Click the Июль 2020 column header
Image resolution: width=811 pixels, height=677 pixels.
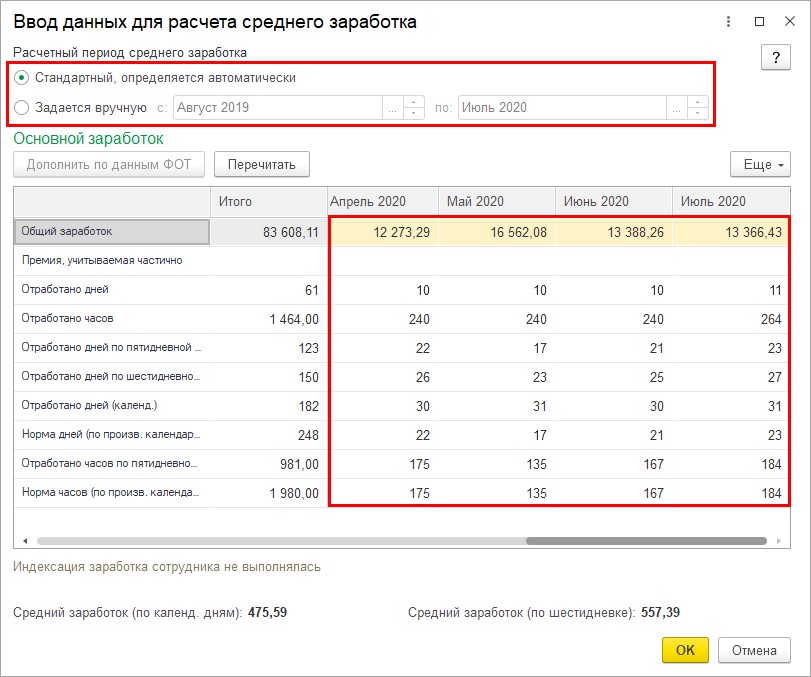tap(731, 202)
